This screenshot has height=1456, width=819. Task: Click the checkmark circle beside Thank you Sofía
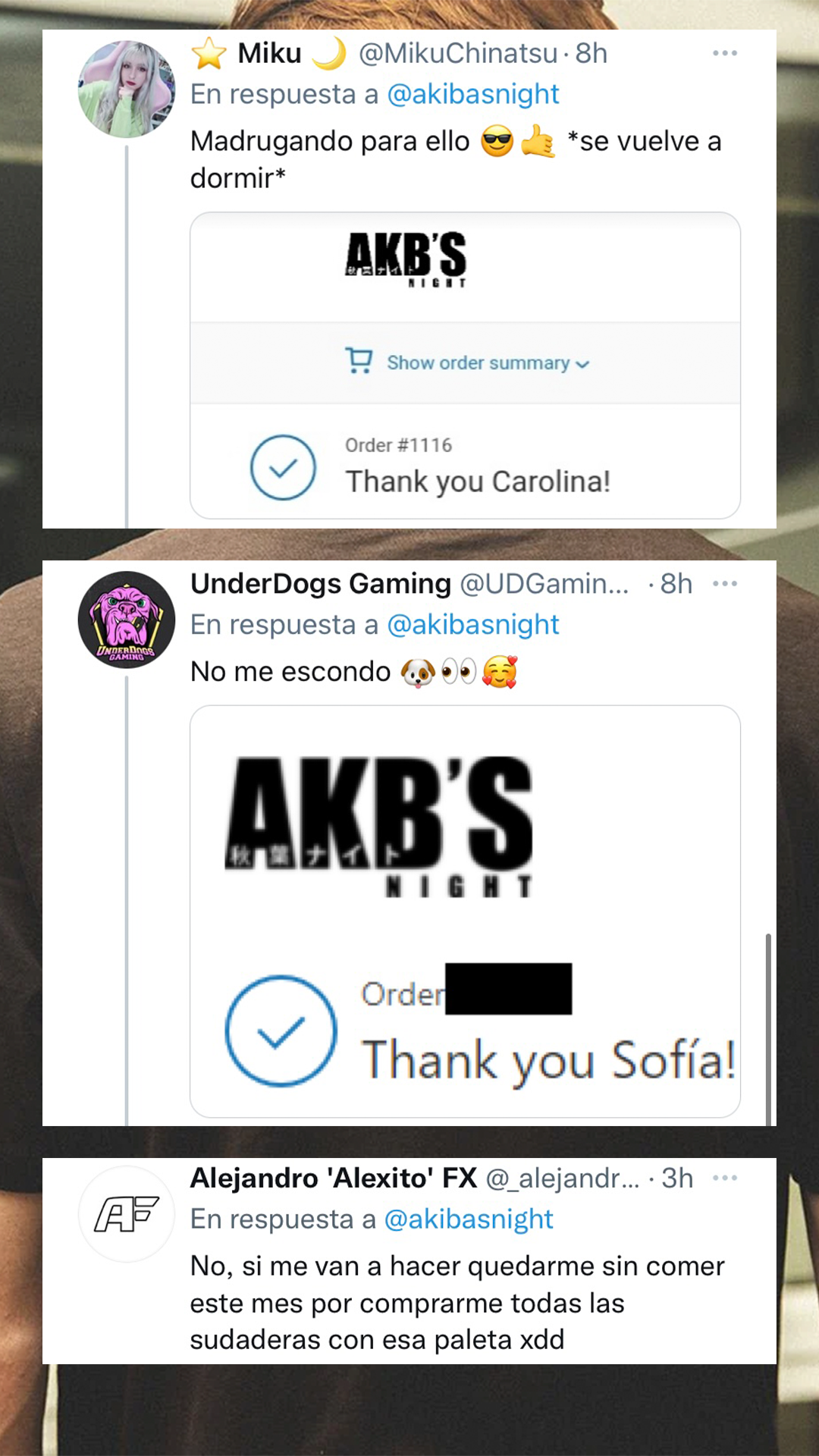[281, 1031]
